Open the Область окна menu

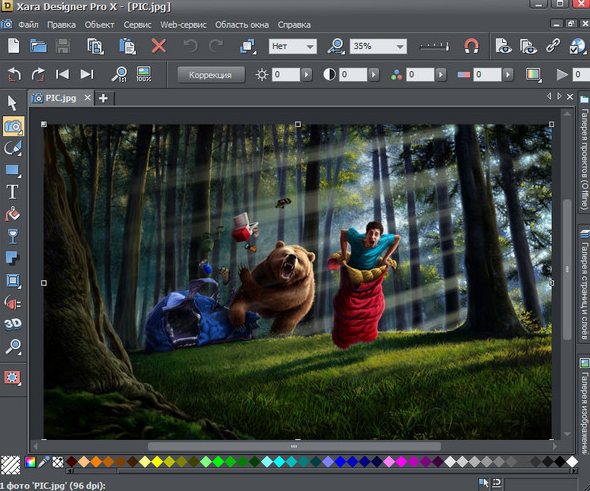(242, 25)
